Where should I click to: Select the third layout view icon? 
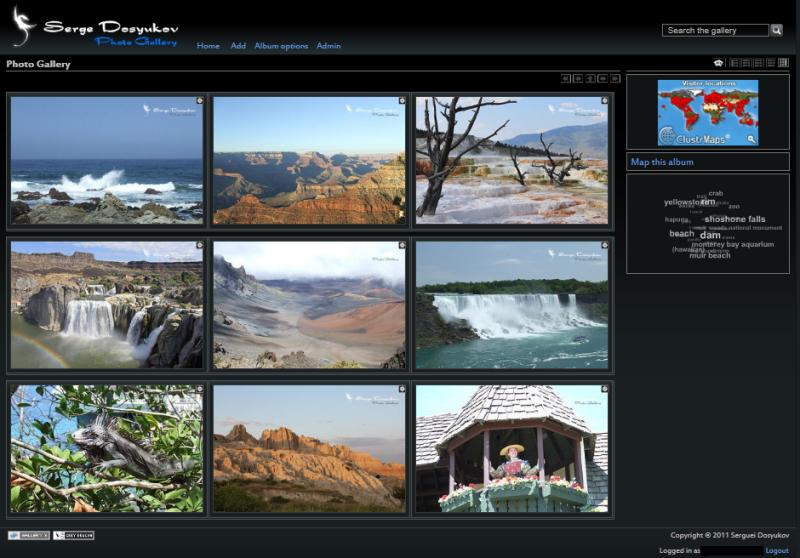[x=759, y=63]
